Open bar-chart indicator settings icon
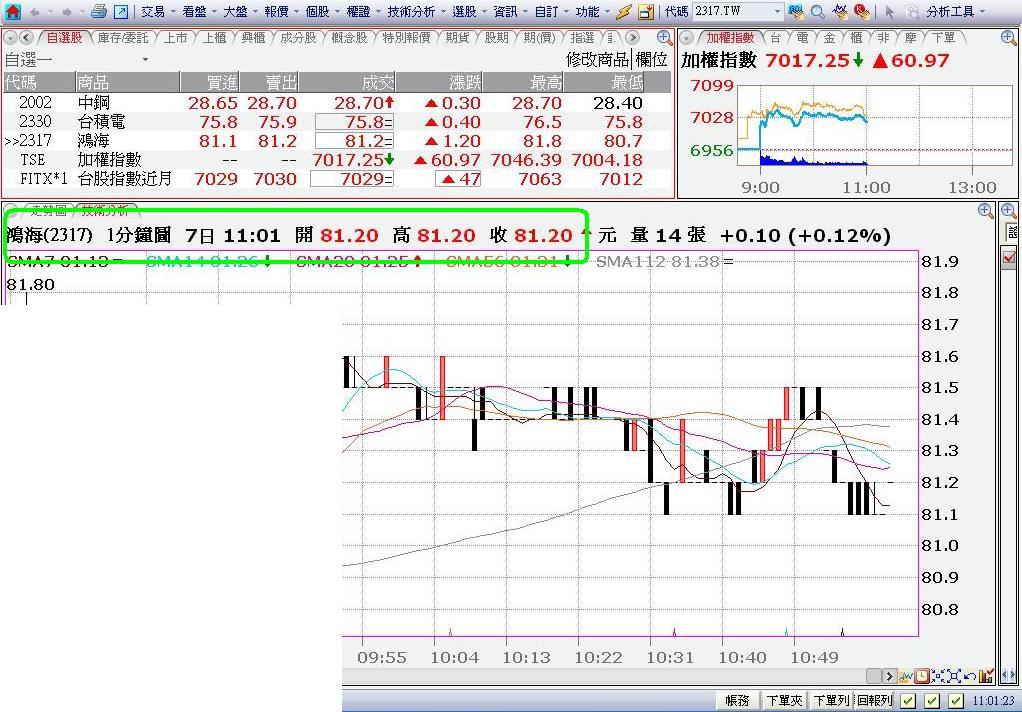 tap(986, 676)
